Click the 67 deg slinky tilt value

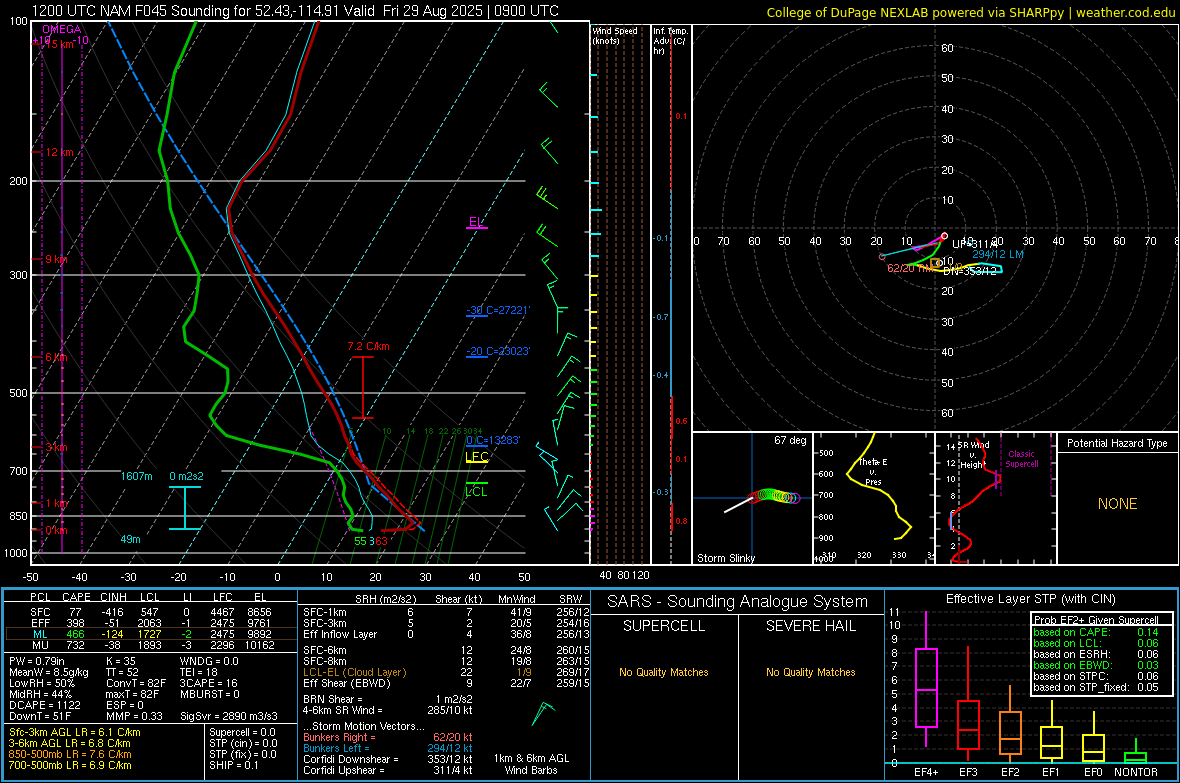790,440
